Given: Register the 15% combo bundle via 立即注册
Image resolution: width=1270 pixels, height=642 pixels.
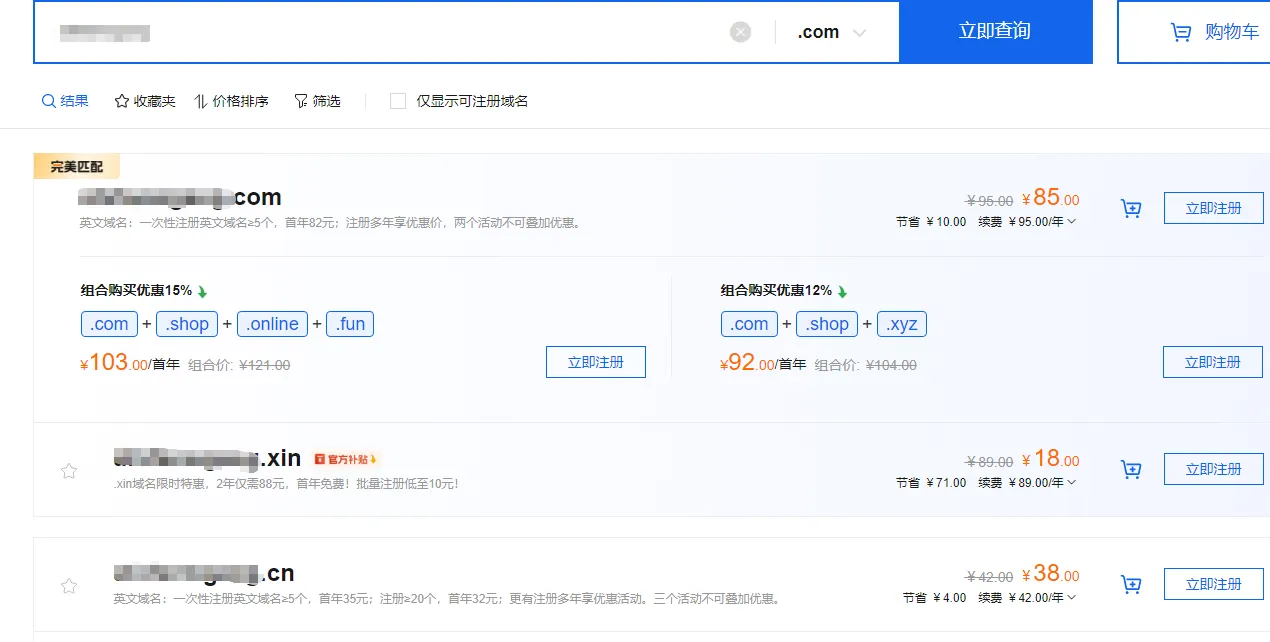Looking at the screenshot, I should point(595,361).
